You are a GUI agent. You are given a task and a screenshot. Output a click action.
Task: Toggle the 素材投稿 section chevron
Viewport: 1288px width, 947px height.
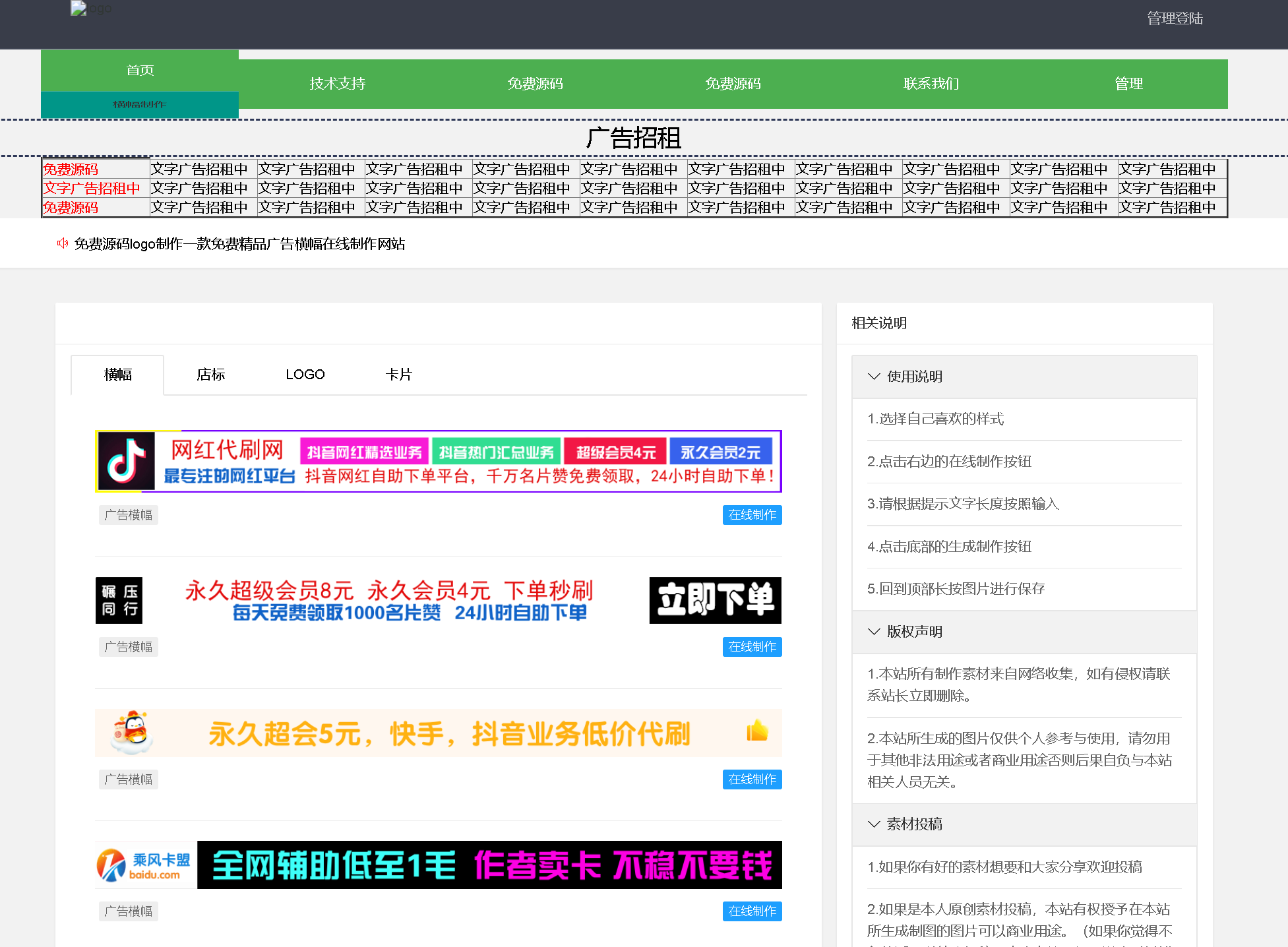point(874,824)
